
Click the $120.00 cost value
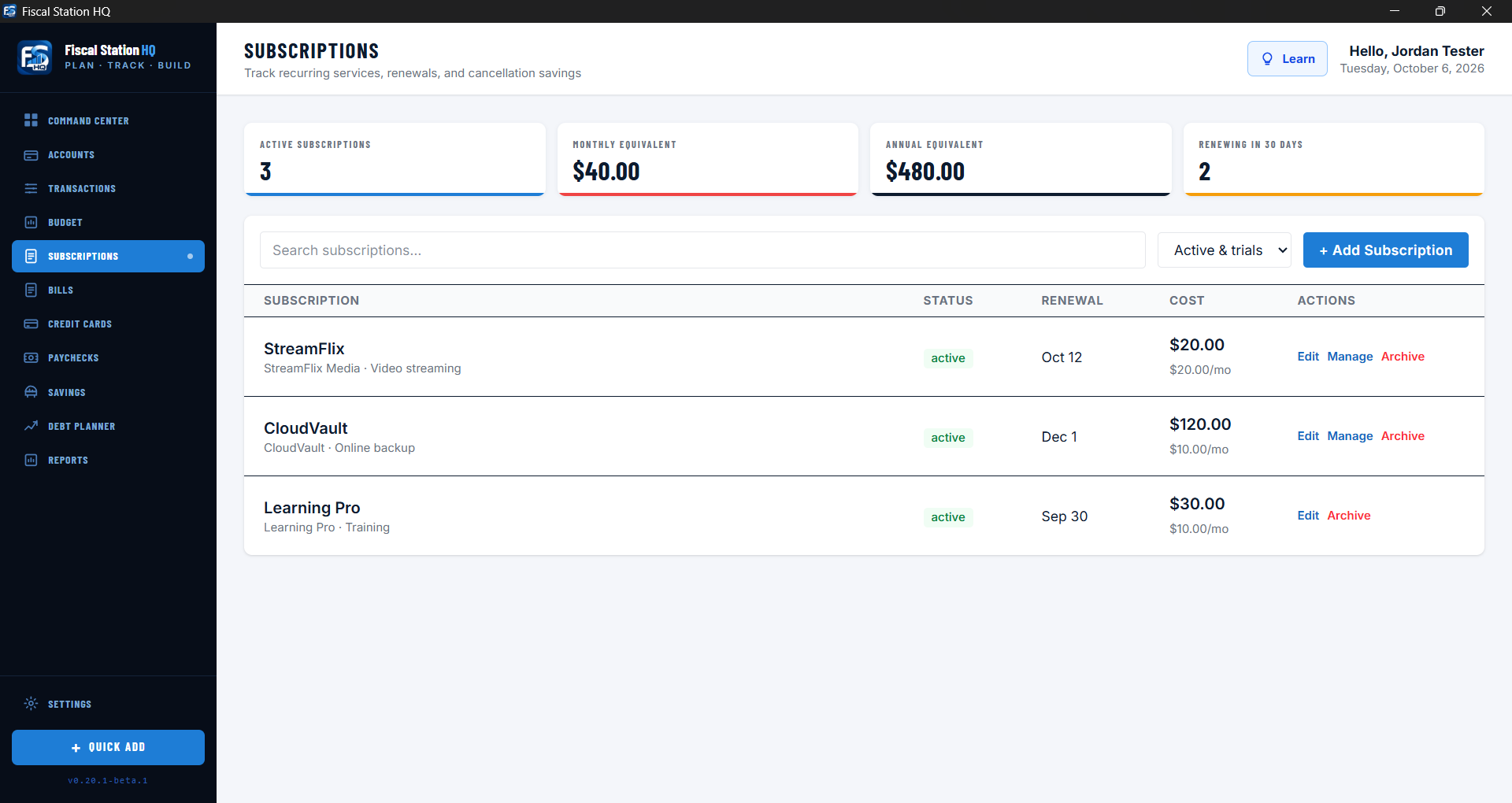pyautogui.click(x=1200, y=424)
